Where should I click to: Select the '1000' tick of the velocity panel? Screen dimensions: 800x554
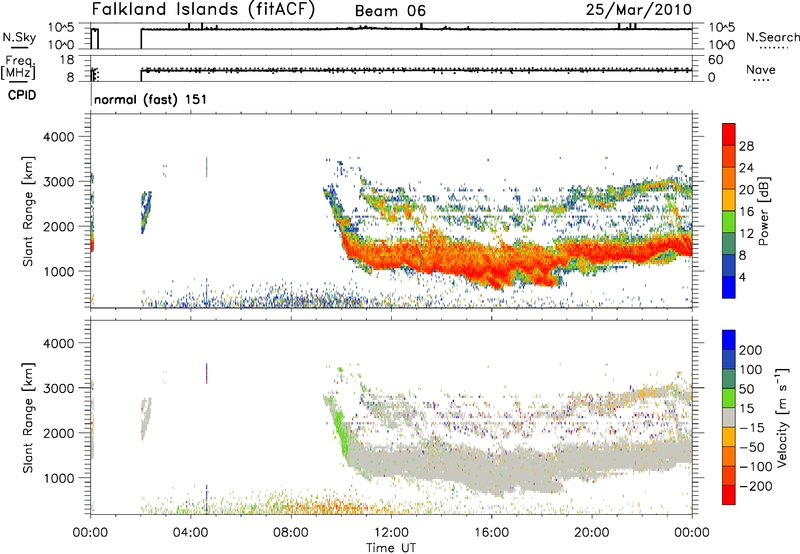(58, 478)
